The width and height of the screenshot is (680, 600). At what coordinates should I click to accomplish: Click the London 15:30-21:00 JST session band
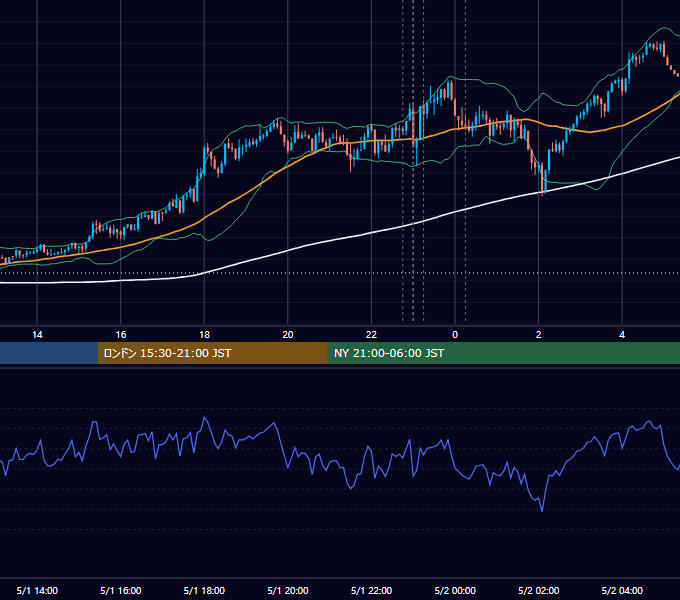(x=212, y=353)
